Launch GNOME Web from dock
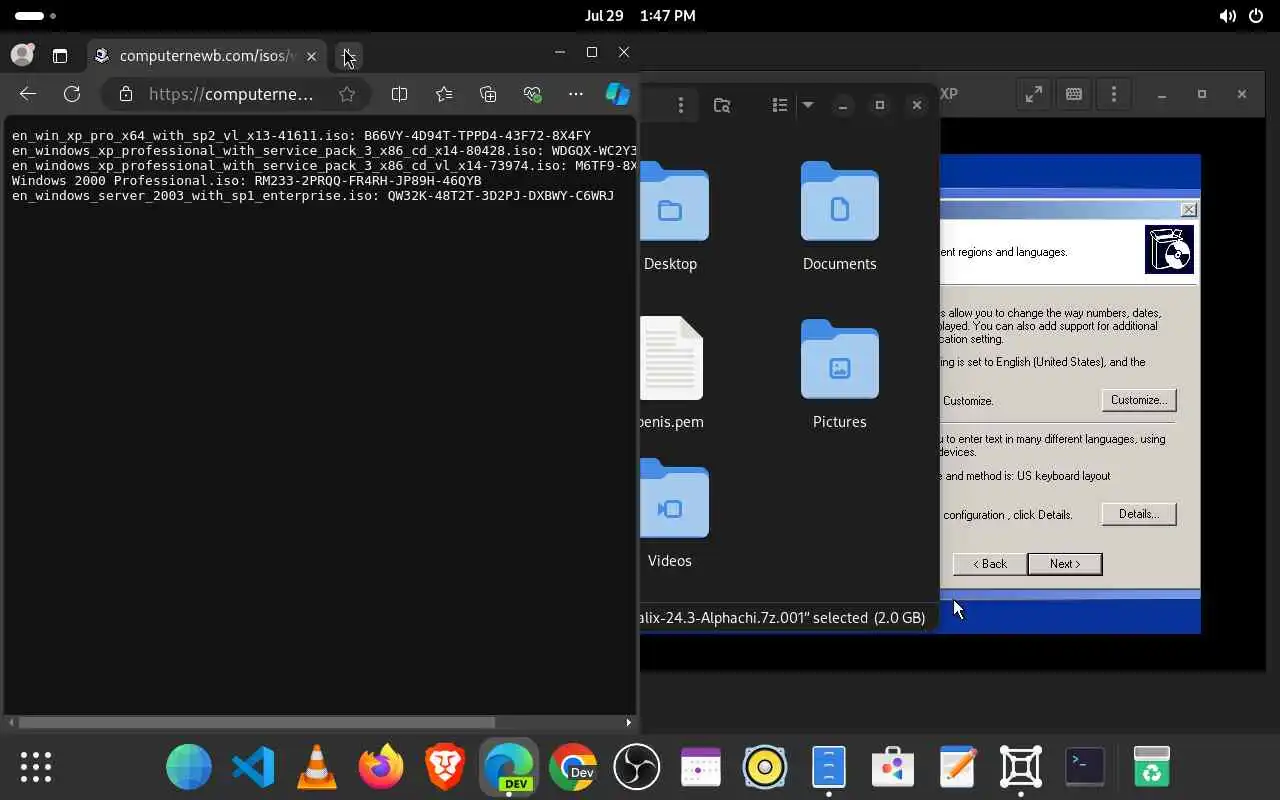The width and height of the screenshot is (1280, 800). [x=189, y=767]
